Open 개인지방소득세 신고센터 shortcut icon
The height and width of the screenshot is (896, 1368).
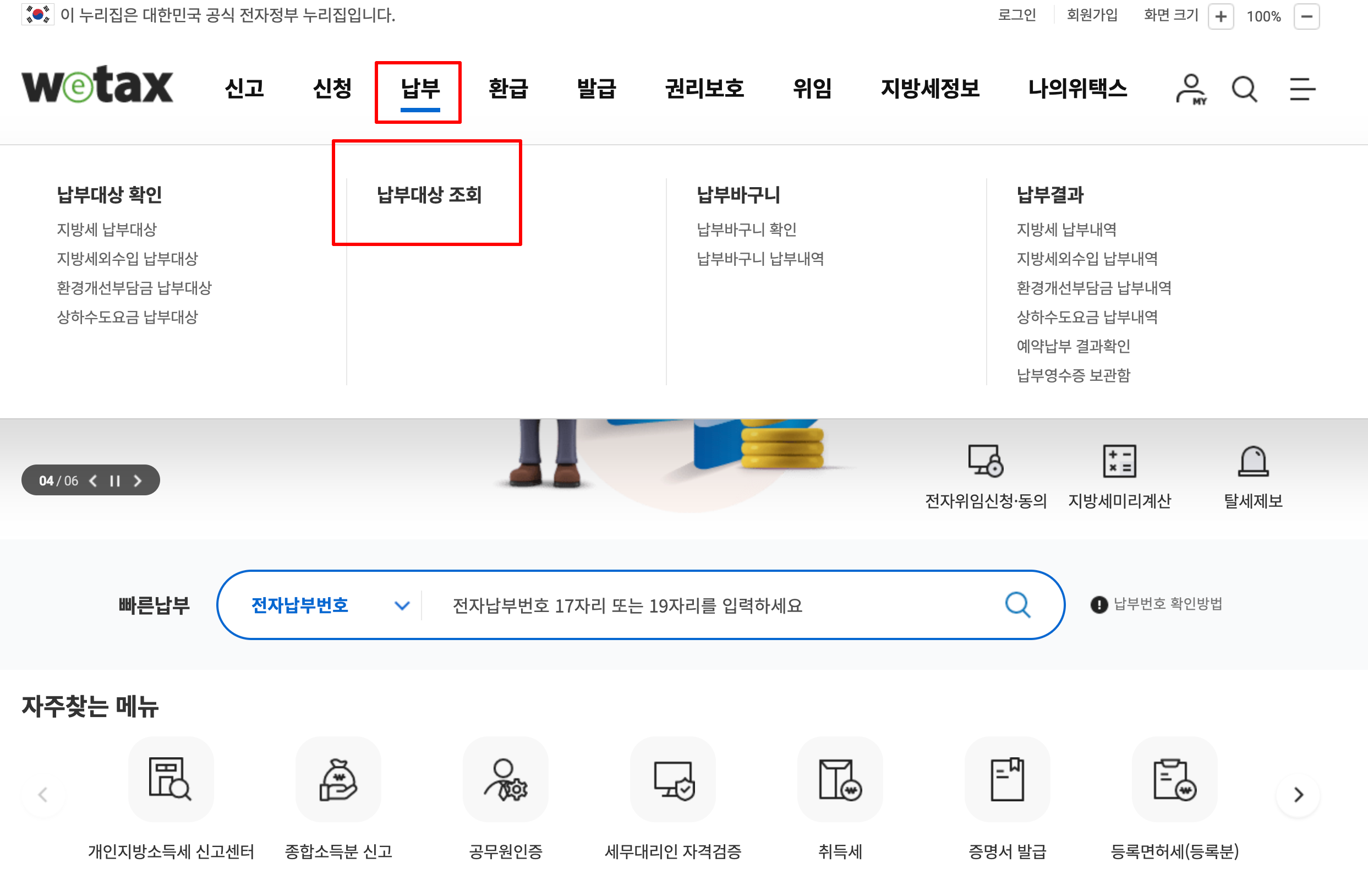pos(170,779)
